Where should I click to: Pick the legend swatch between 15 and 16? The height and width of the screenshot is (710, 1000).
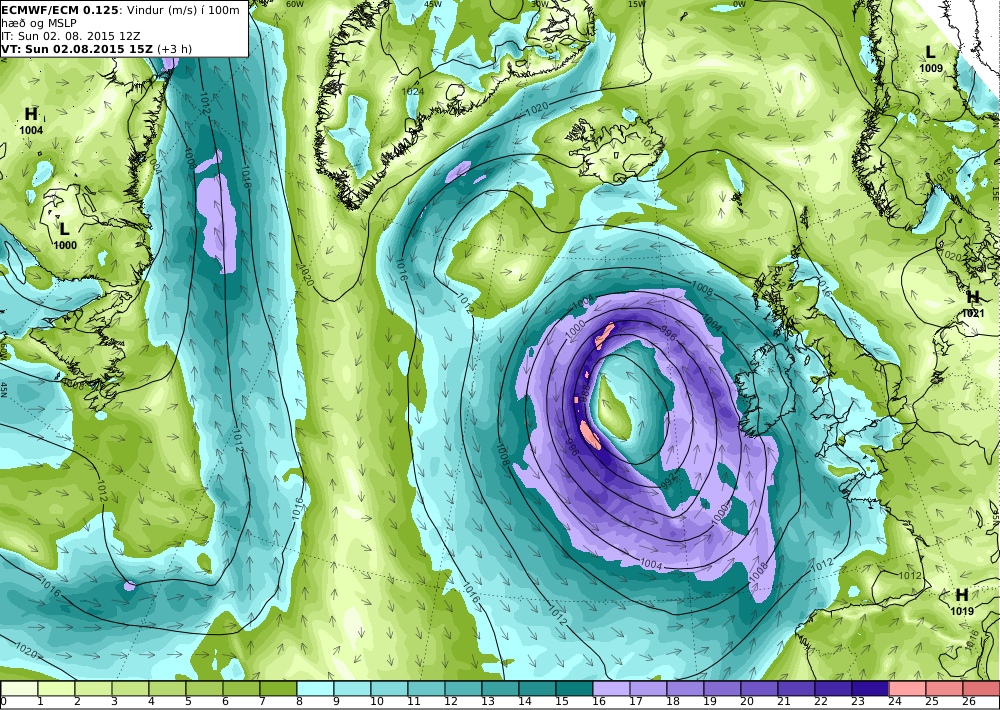click(574, 688)
